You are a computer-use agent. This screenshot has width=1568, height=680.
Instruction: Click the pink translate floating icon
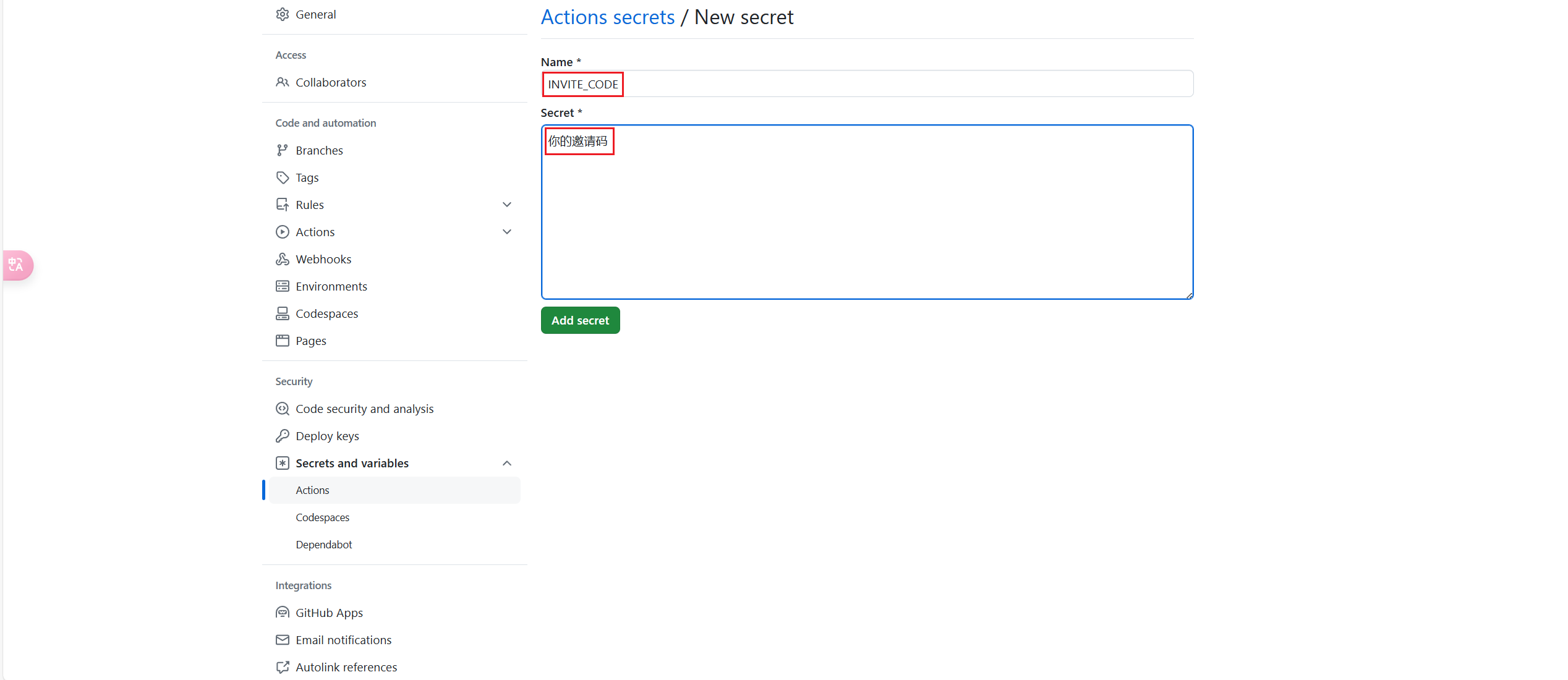pyautogui.click(x=17, y=265)
